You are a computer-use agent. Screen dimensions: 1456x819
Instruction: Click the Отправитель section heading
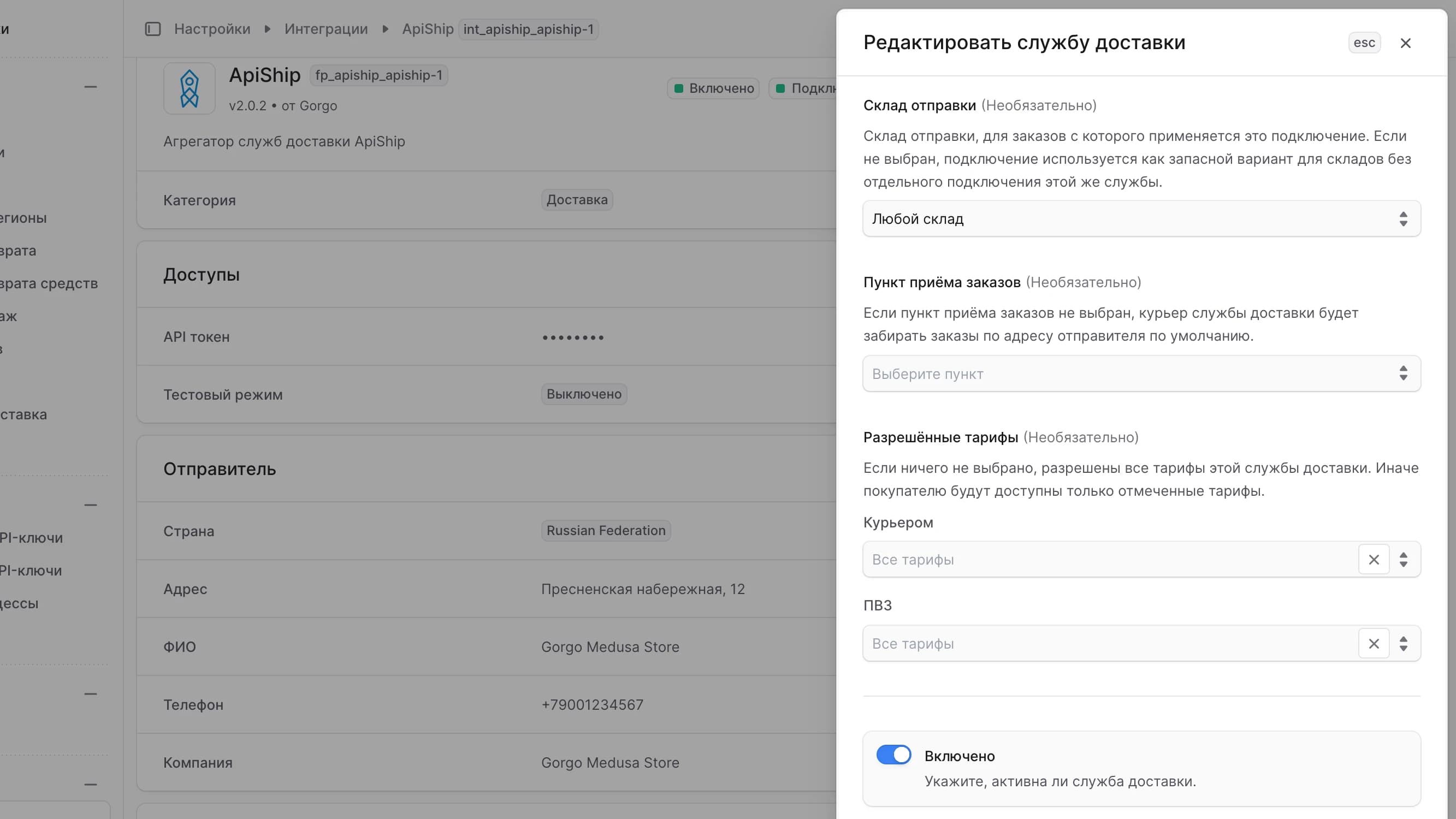click(x=220, y=468)
